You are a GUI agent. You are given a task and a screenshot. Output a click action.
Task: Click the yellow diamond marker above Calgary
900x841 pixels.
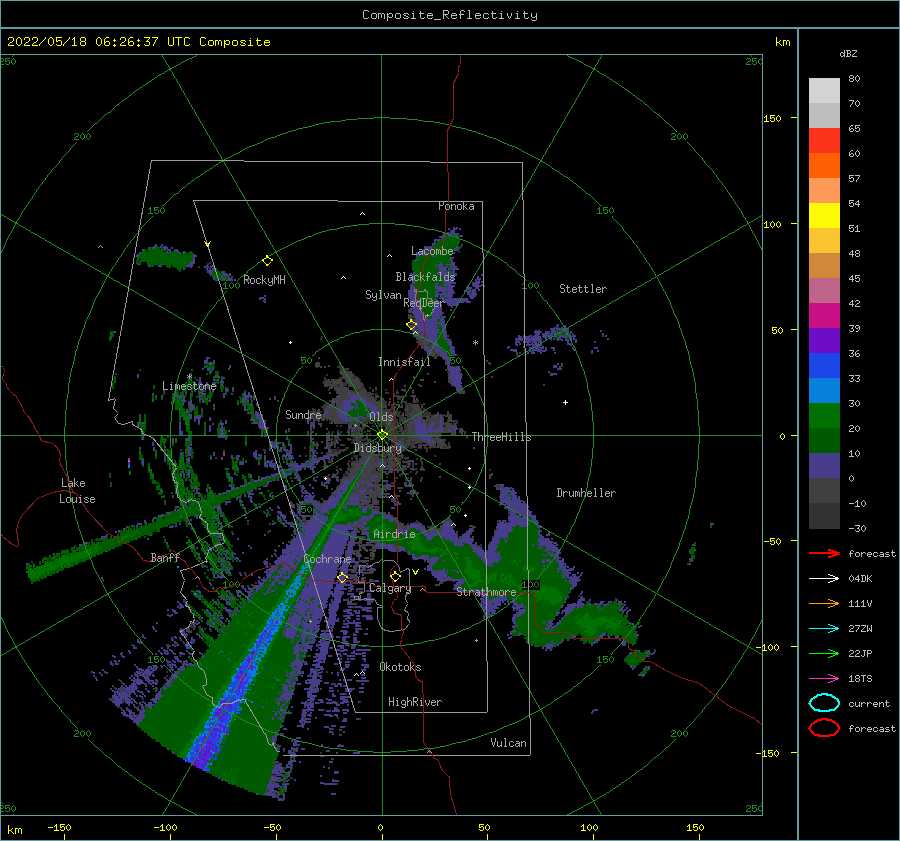pos(395,576)
